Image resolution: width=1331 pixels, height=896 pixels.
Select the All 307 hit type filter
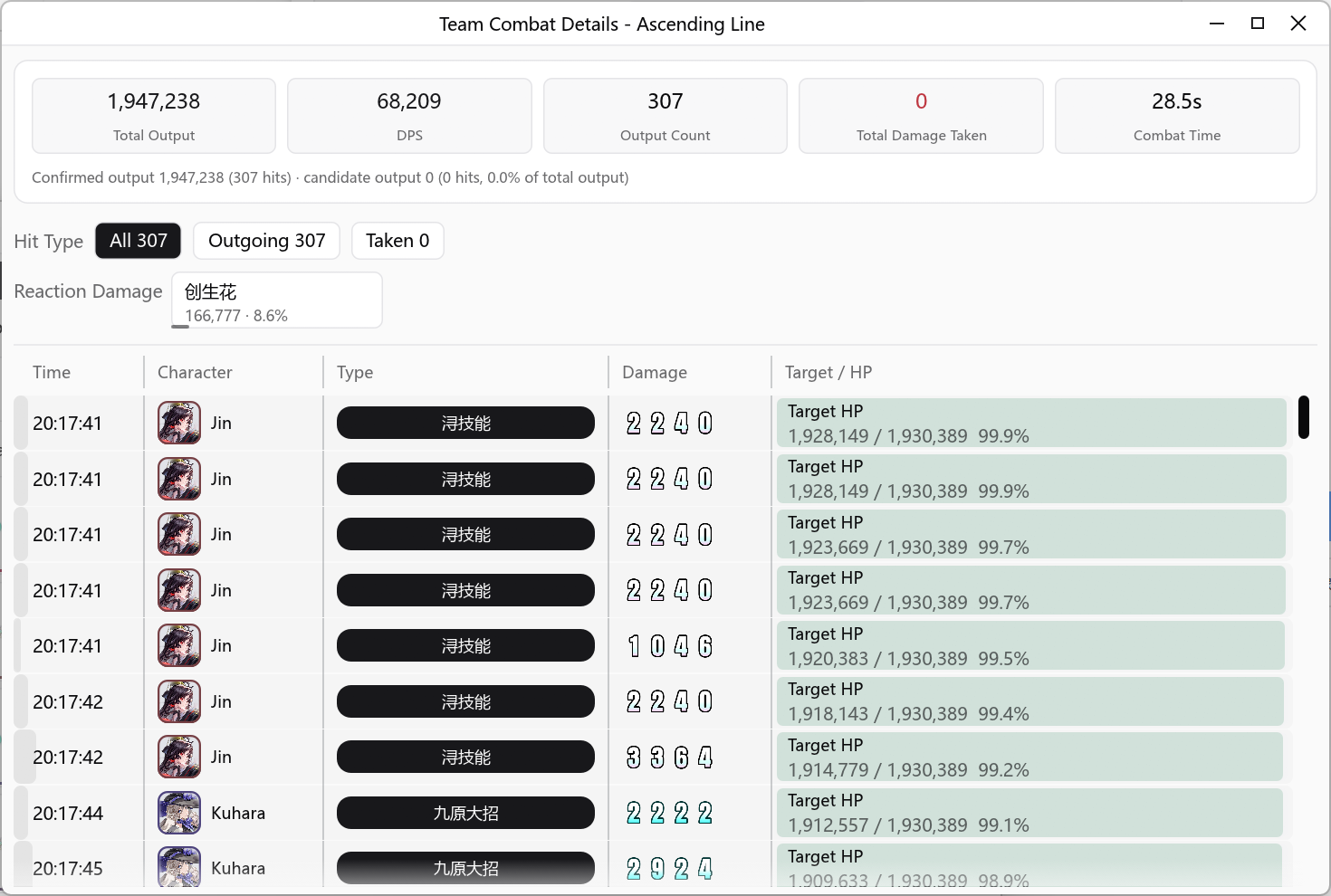pos(139,241)
